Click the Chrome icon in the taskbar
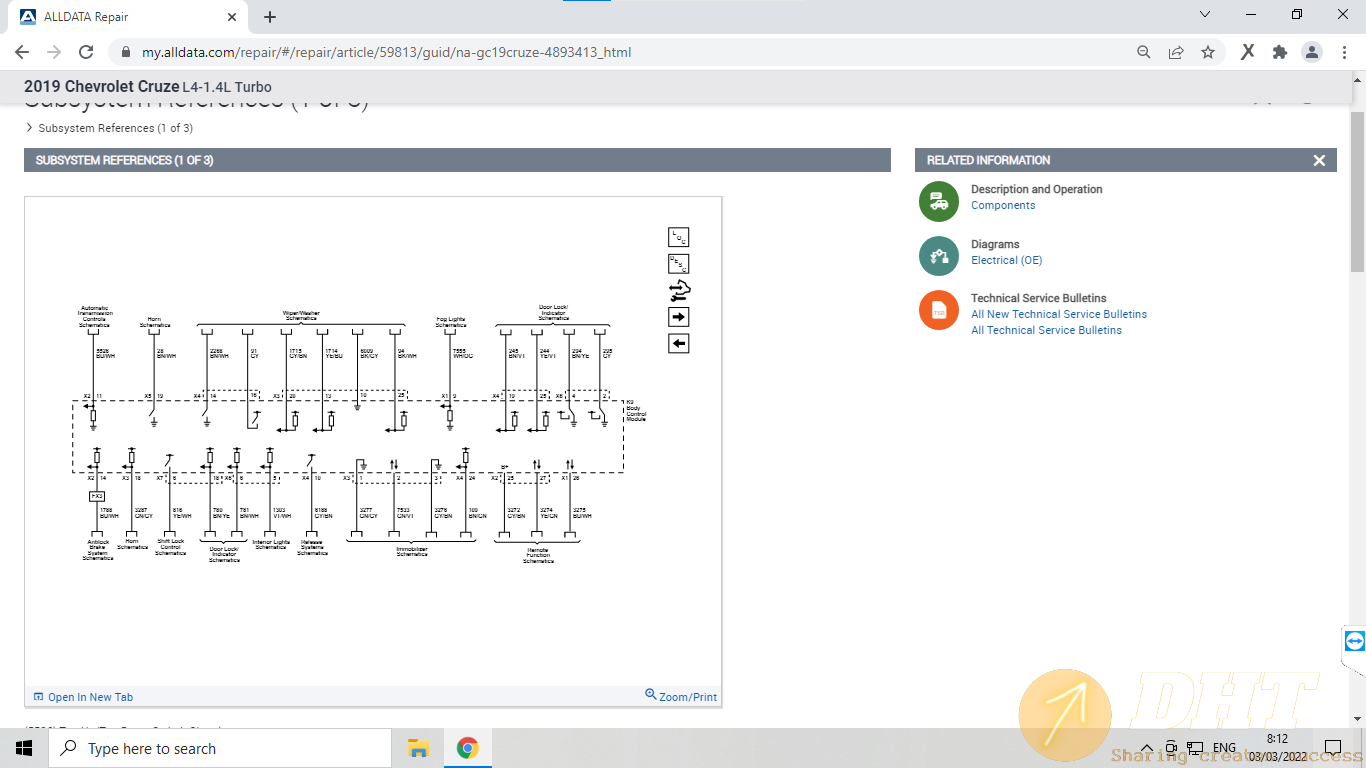 467,748
